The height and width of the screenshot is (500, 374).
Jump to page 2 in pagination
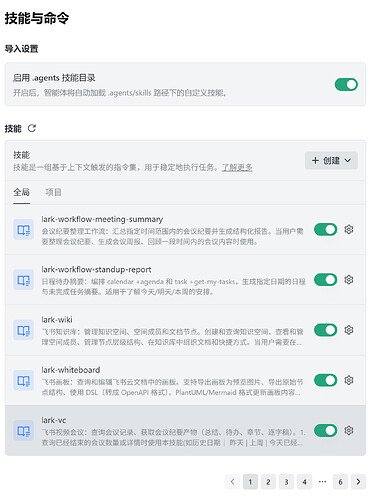pos(268,482)
